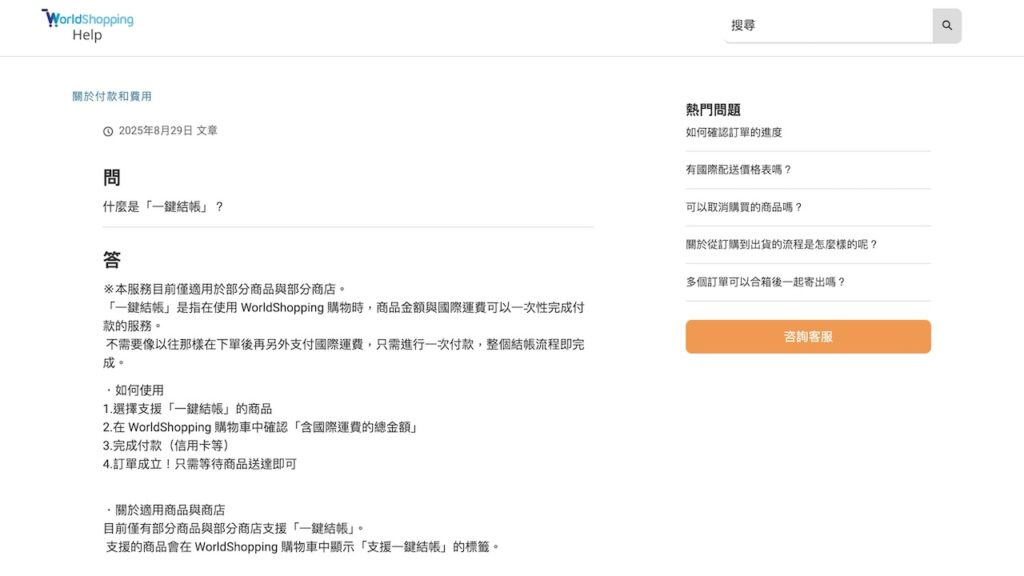Open 如何確認訂單的進度 popular question
1024x576 pixels.
click(x=734, y=133)
